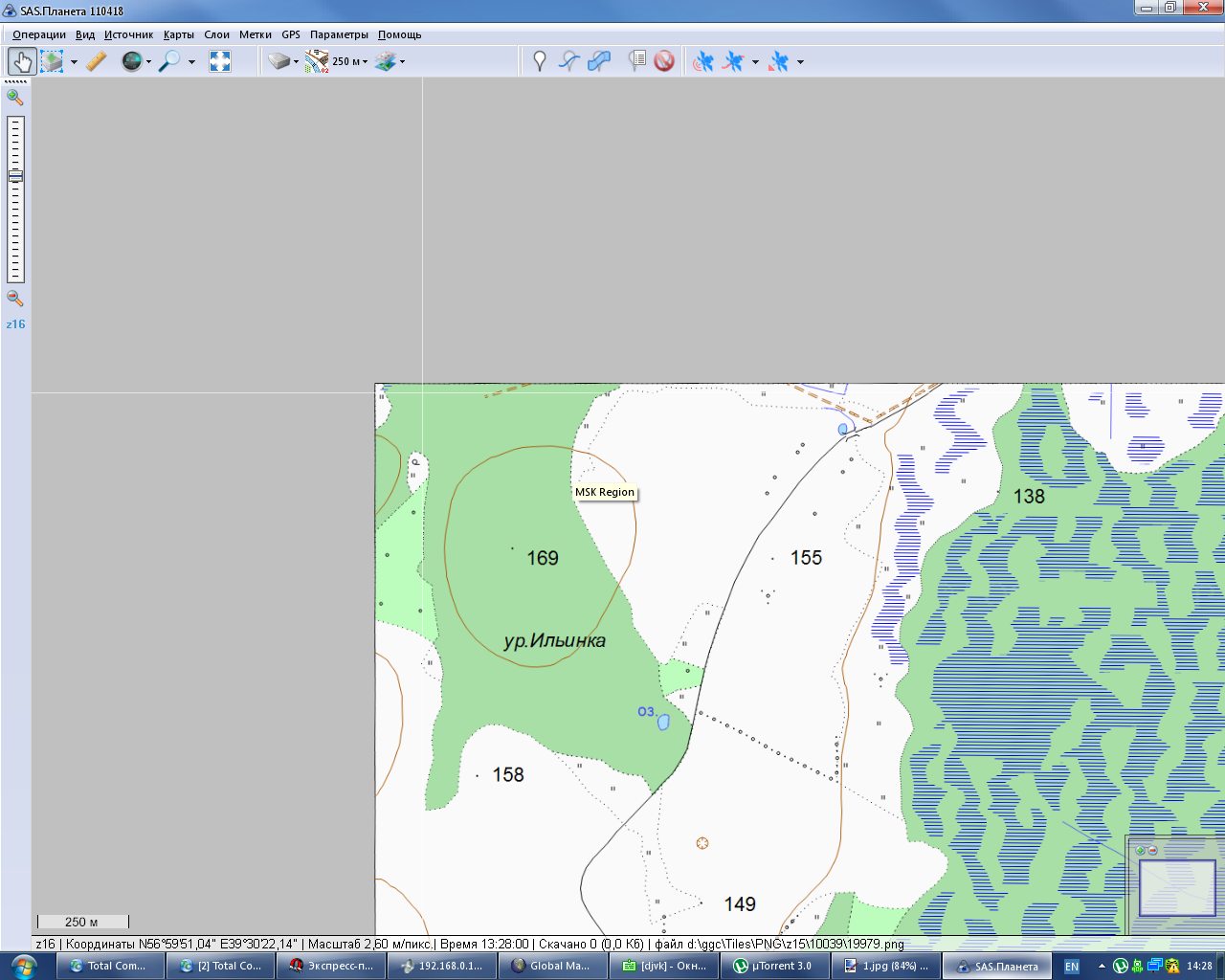
Task: Zoom in the minimap with green plus
Action: pyautogui.click(x=1140, y=850)
